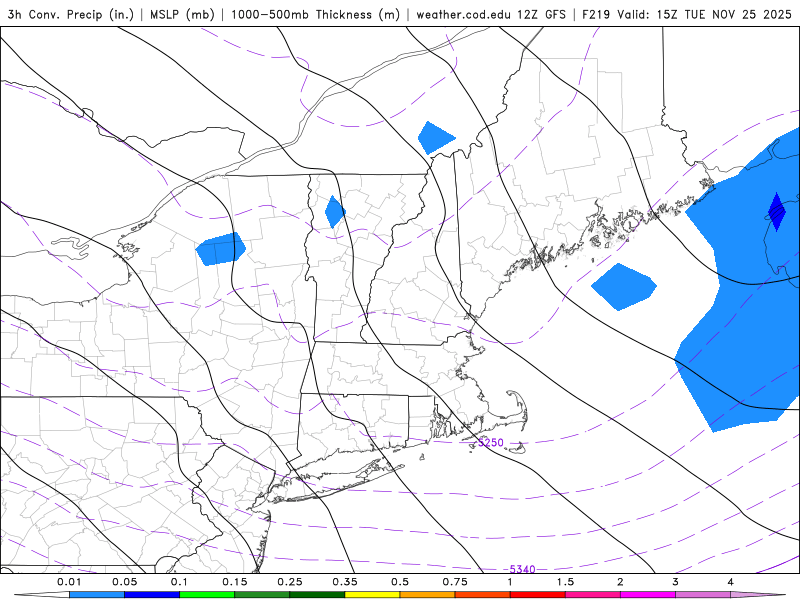Click the "0.75" legend value
Screen dimensions: 800x600
[455, 582]
